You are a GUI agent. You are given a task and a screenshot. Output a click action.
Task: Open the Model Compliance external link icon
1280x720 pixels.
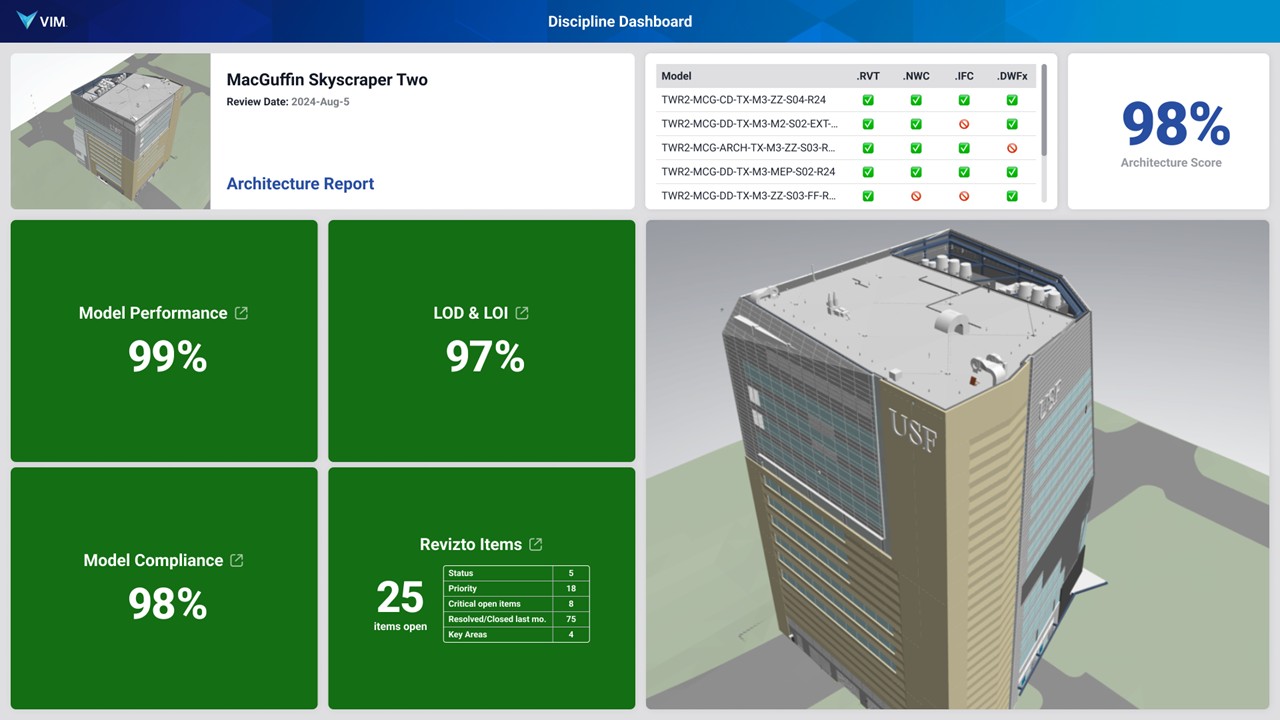point(237,560)
